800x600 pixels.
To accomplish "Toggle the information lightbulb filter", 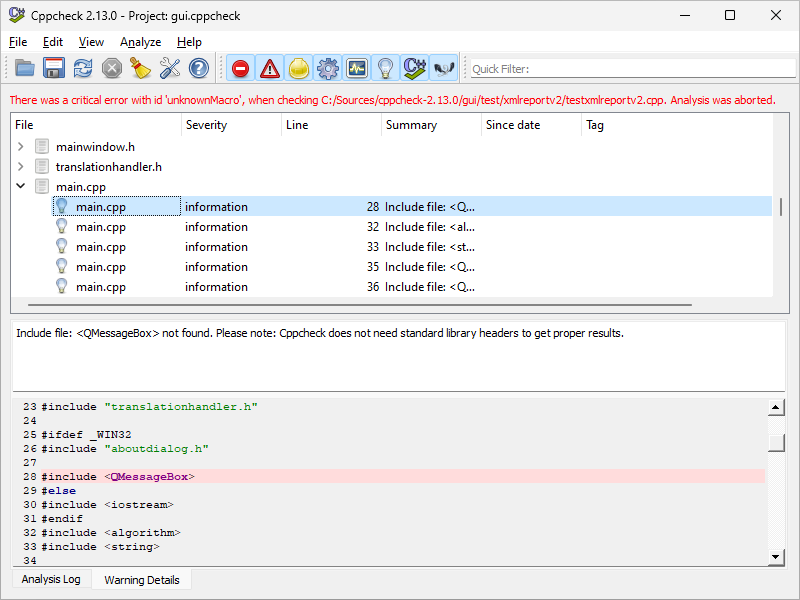I will pos(385,68).
